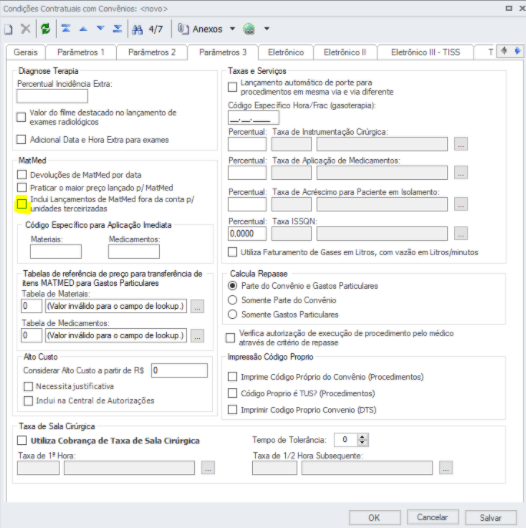Go to previous record up arrow

pos(83,29)
